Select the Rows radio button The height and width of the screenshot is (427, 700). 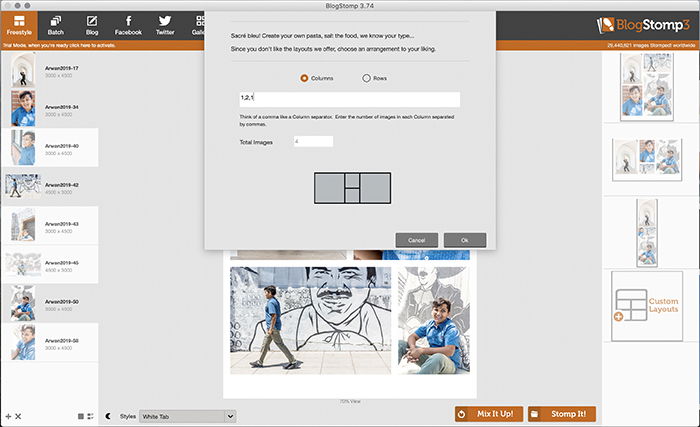pos(367,78)
